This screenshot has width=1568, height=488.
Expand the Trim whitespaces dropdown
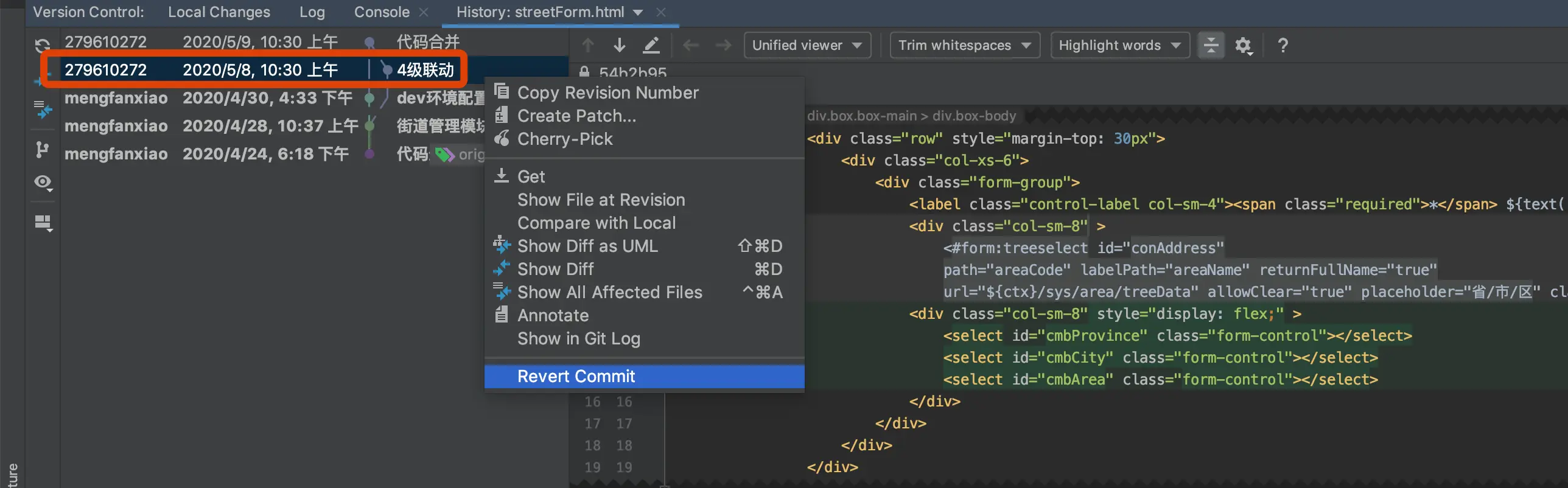(964, 45)
